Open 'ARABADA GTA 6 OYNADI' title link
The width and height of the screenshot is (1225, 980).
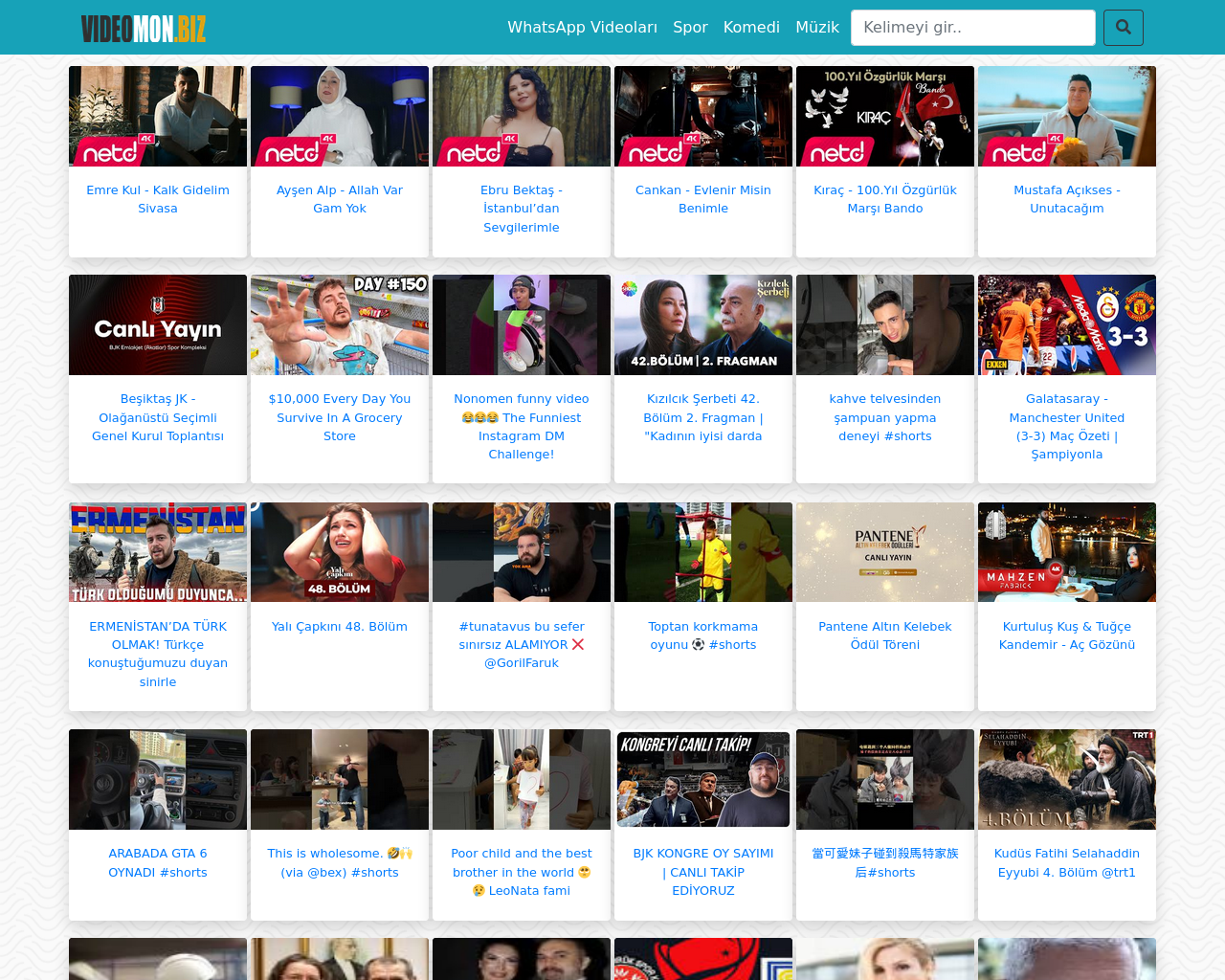pyautogui.click(x=158, y=862)
